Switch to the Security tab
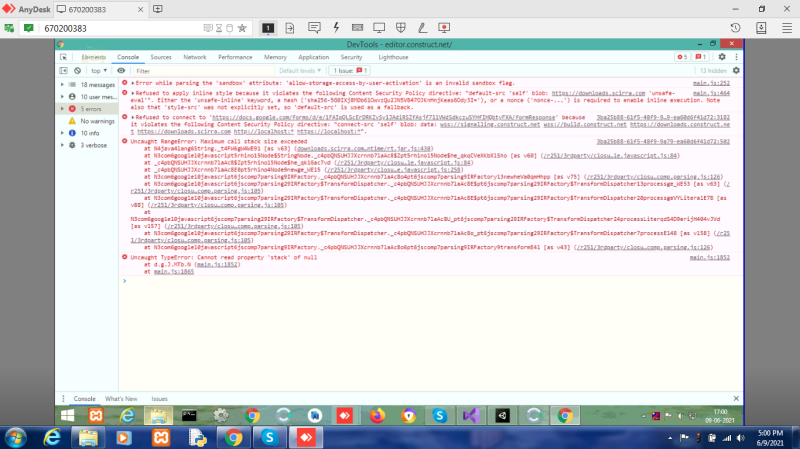Screen dimensions: 800x449 [x=351, y=57]
